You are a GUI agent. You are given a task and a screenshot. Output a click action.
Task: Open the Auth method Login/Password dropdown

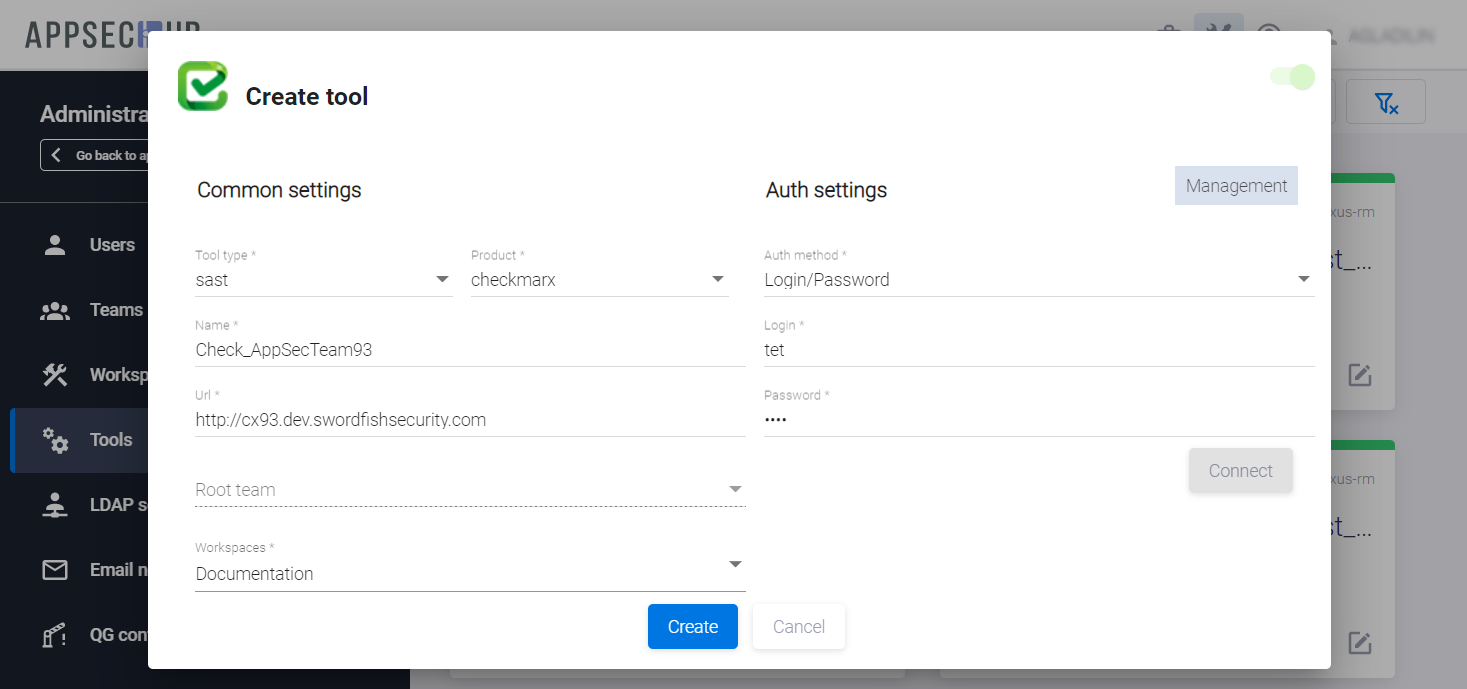coord(1038,280)
